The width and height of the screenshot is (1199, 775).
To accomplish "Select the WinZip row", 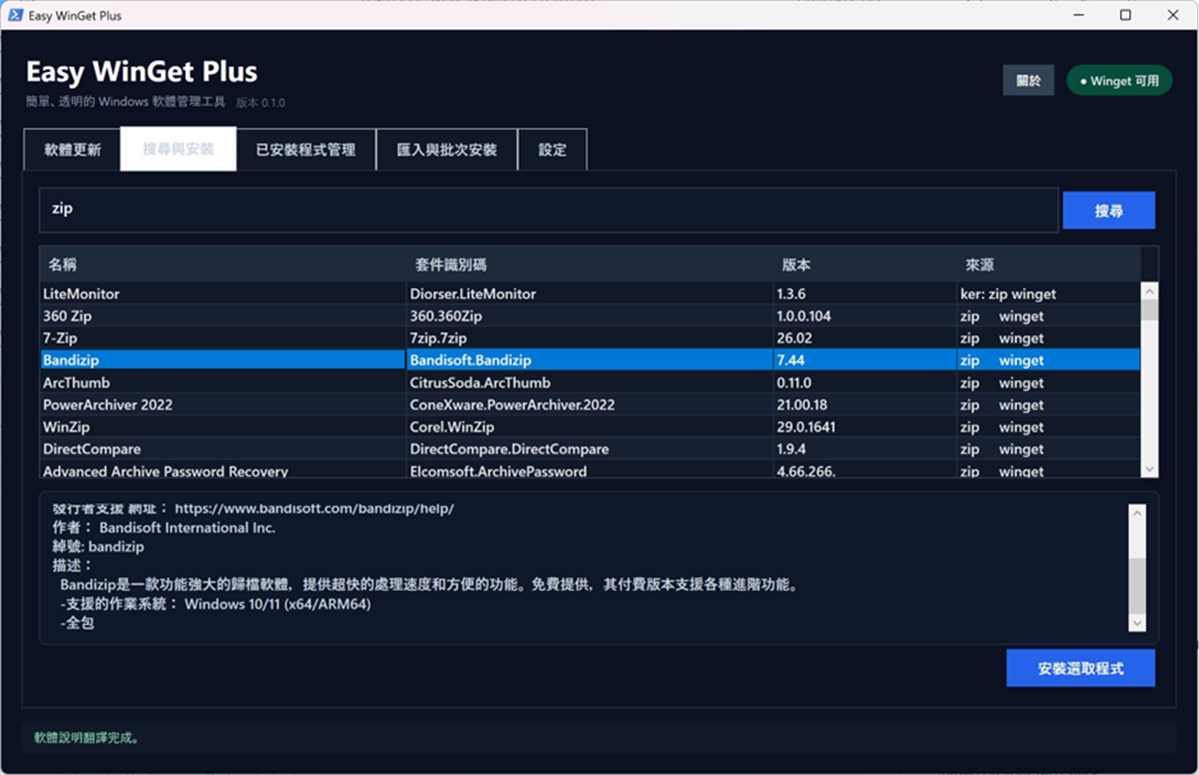I will click(x=590, y=426).
